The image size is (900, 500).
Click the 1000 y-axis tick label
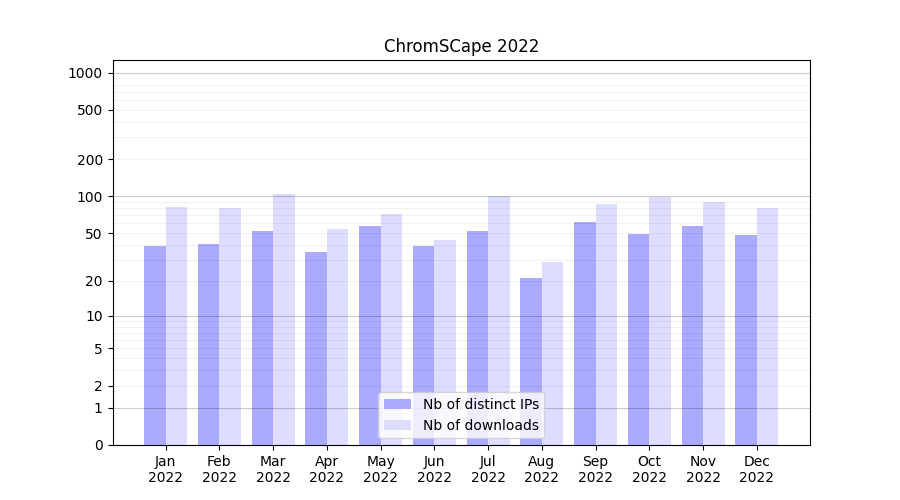pos(85,73)
